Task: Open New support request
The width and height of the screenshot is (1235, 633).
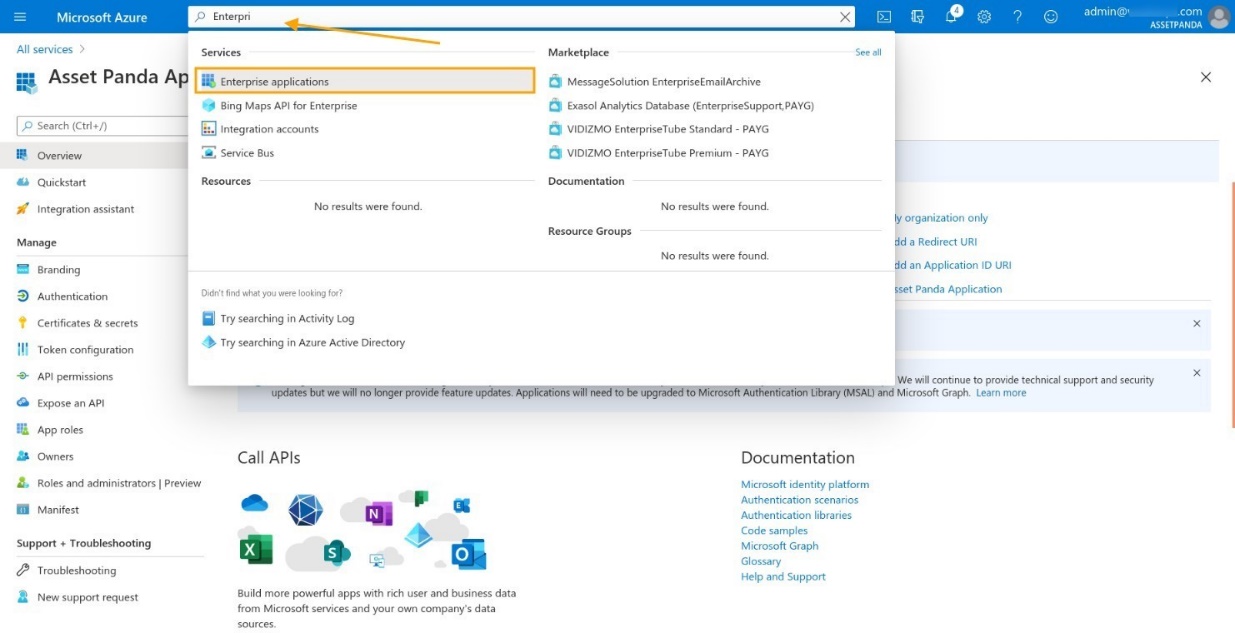Action: point(87,597)
